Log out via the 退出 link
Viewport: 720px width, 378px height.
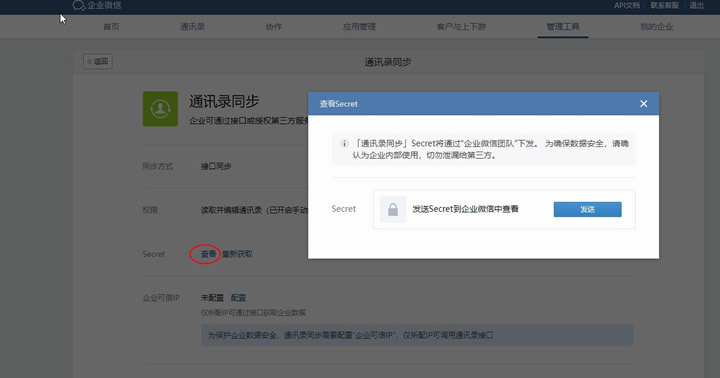point(697,6)
